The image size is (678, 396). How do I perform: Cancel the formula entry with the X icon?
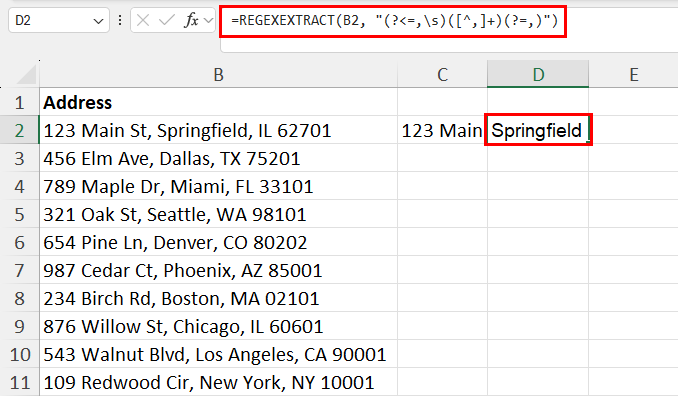pos(143,20)
